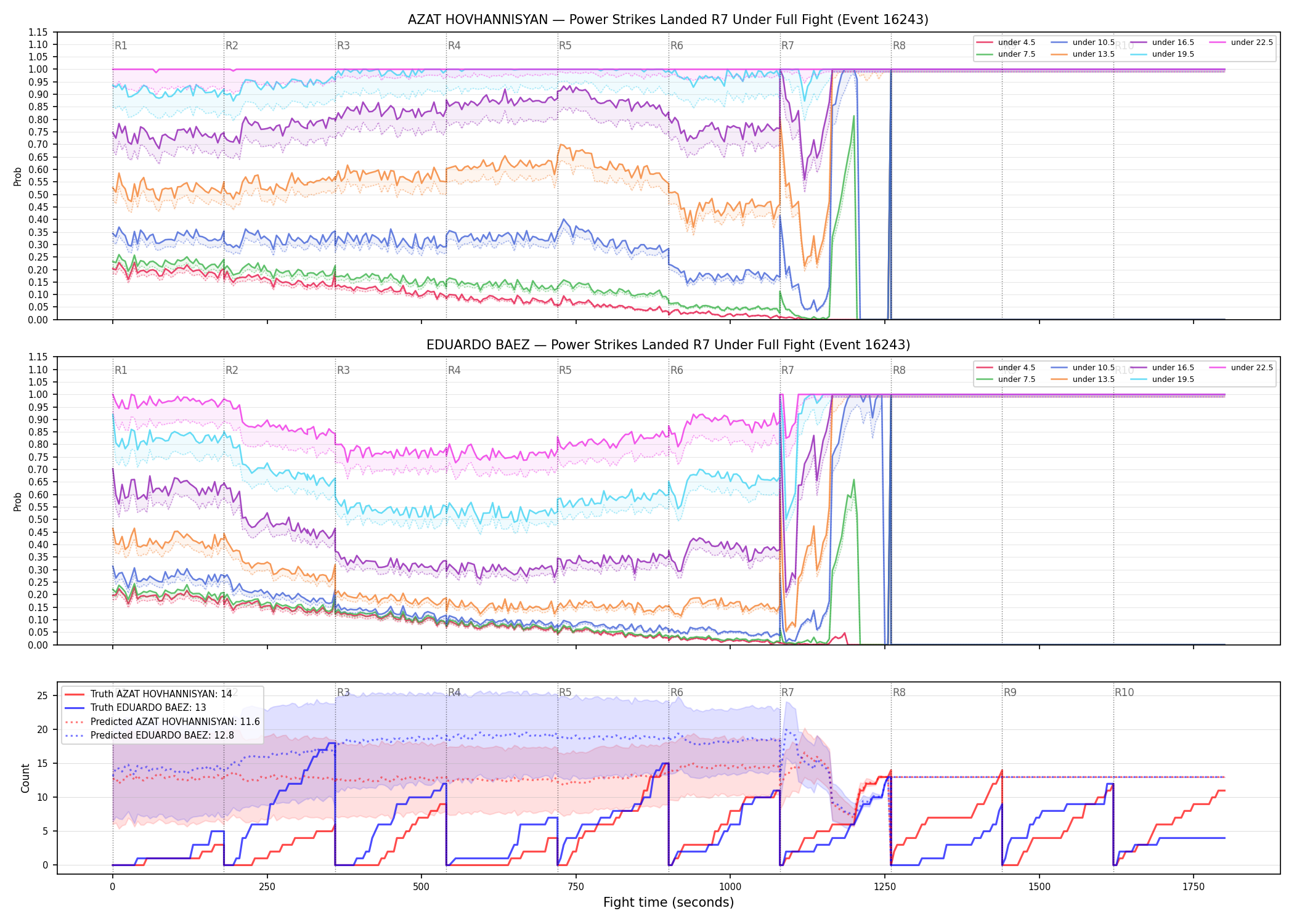The image size is (1294, 924).
Task: Click the 1000 tick label on x-axis
Action: click(730, 887)
